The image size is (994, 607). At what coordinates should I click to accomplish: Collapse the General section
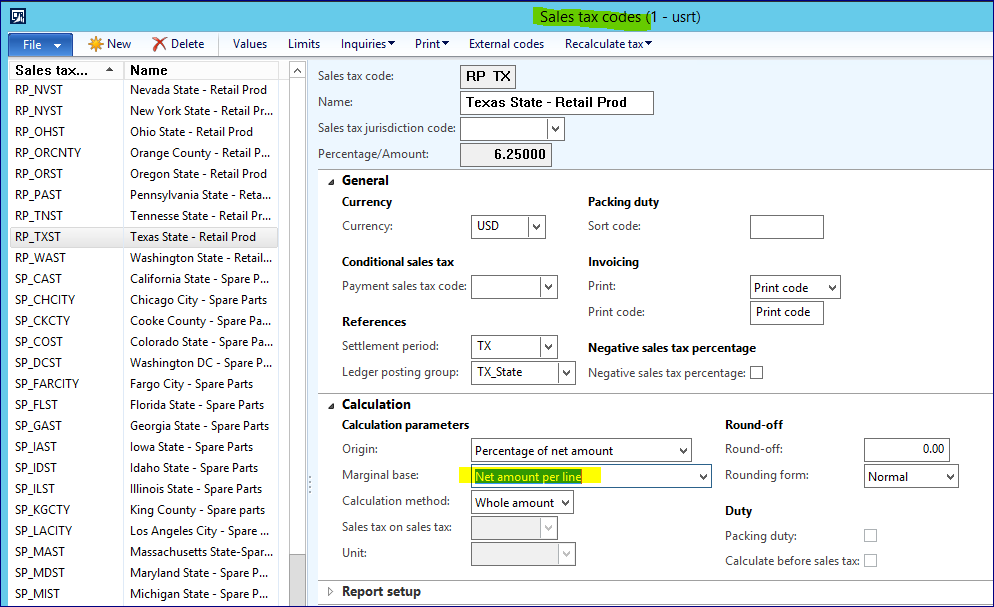(331, 181)
